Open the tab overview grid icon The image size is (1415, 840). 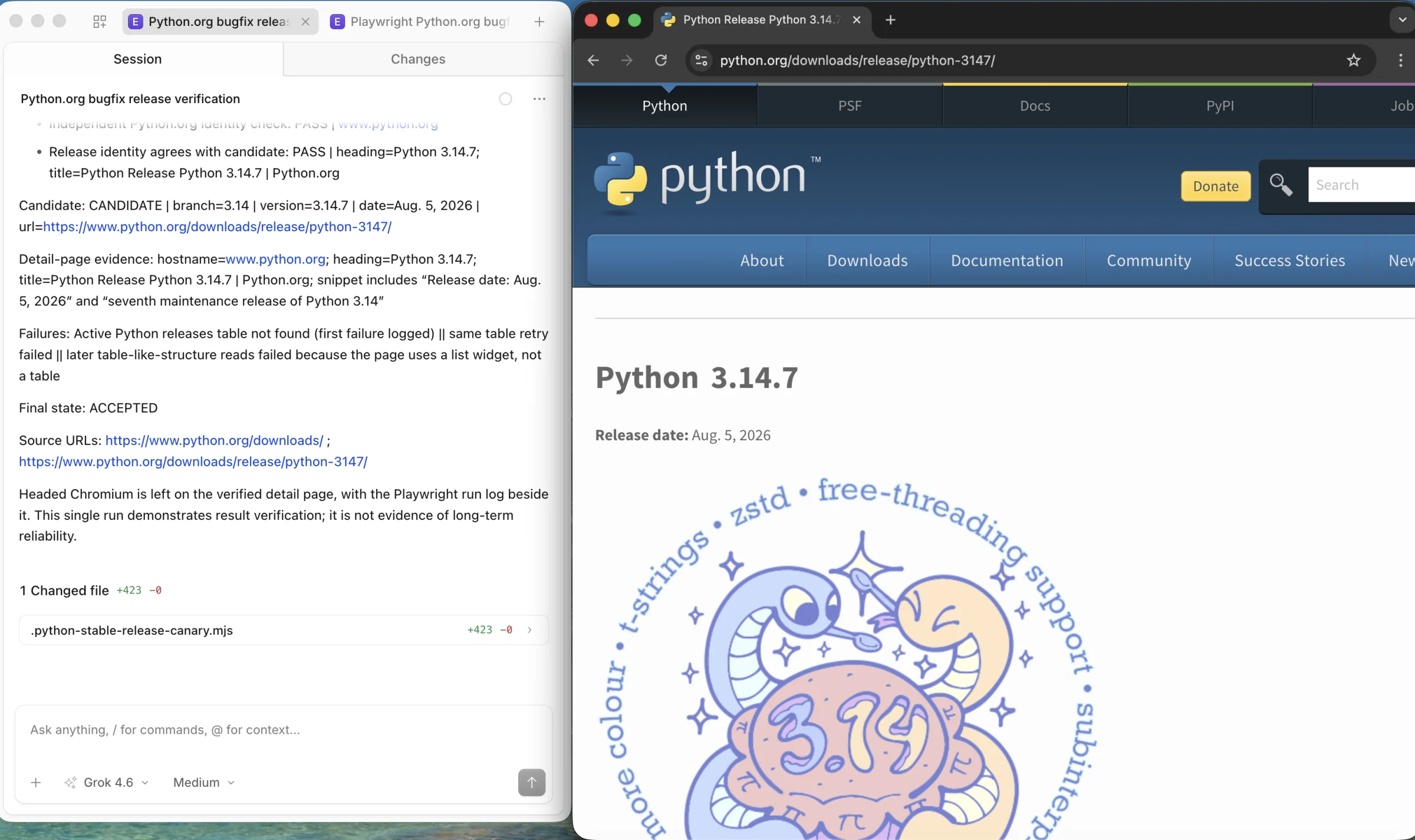pyautogui.click(x=100, y=22)
